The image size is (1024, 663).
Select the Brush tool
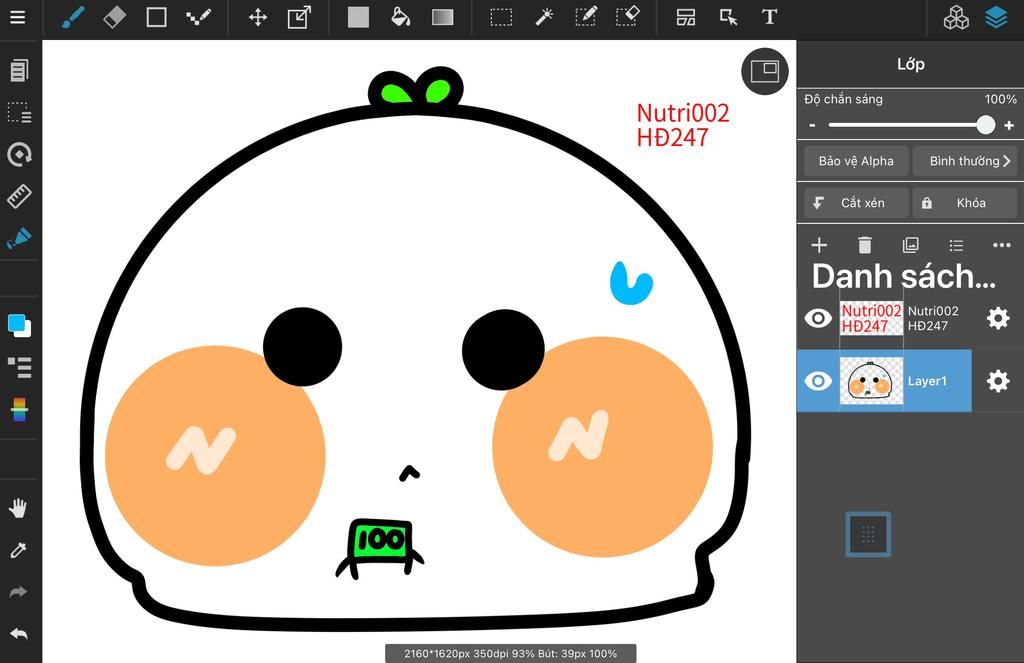point(72,17)
